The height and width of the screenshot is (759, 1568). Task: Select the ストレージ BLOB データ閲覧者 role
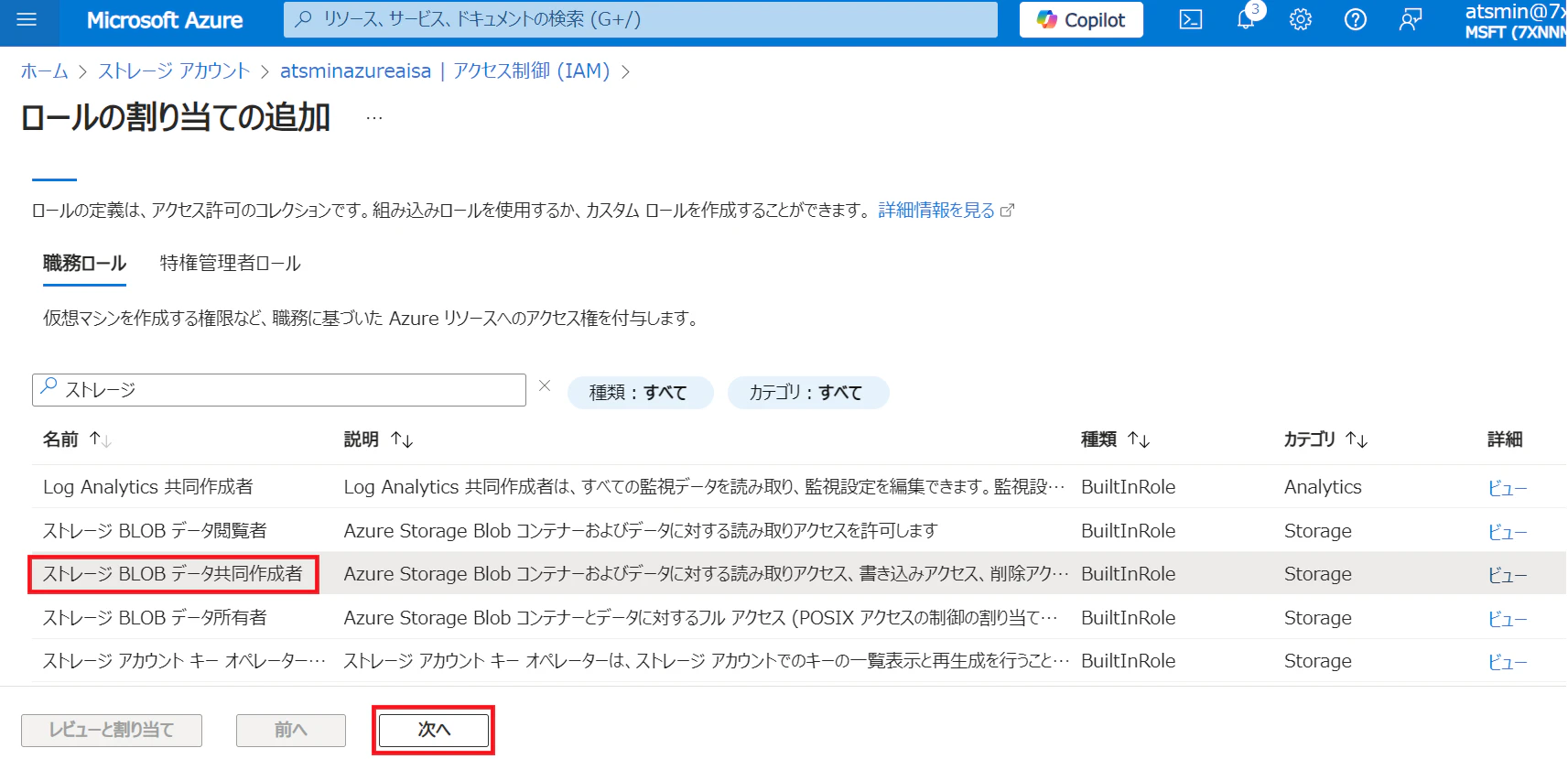155,531
